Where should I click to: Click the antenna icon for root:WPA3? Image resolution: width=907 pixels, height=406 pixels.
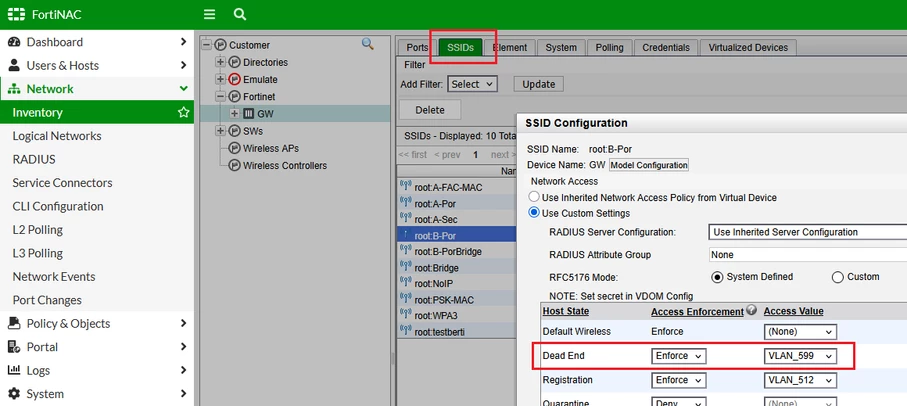tap(406, 315)
